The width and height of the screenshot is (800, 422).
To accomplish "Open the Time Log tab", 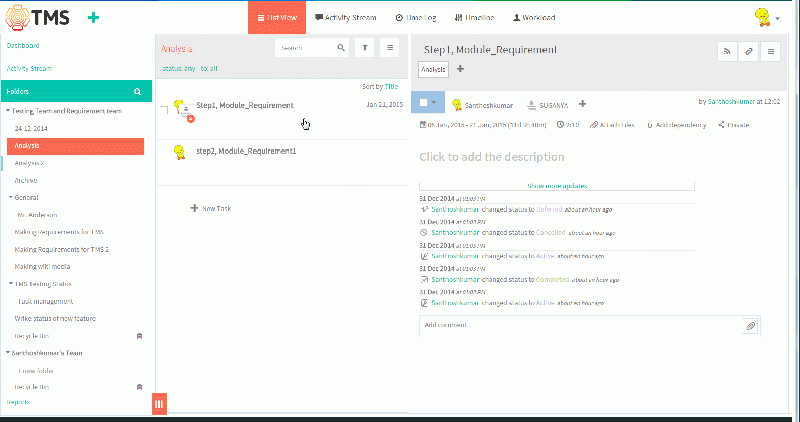I will [x=416, y=17].
